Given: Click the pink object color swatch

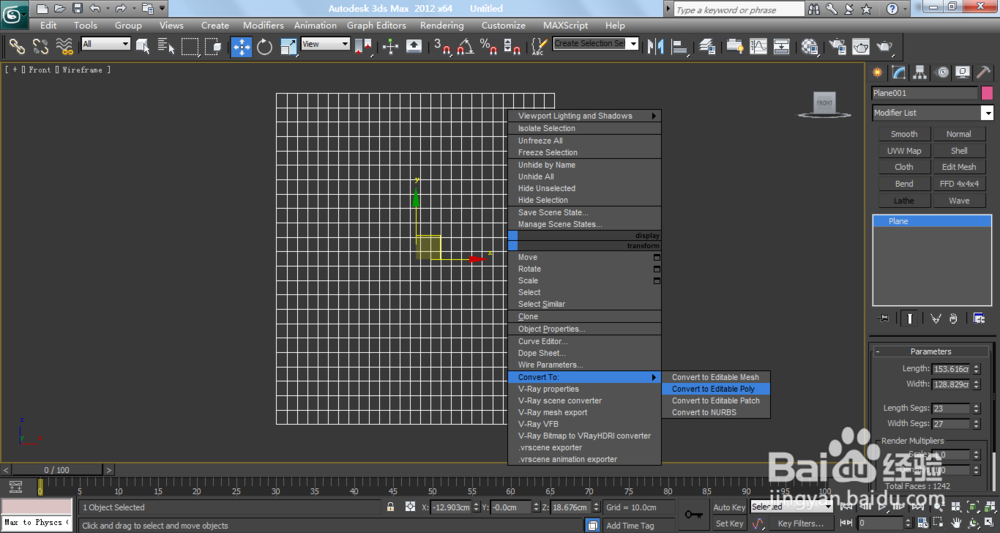Looking at the screenshot, I should [987, 93].
